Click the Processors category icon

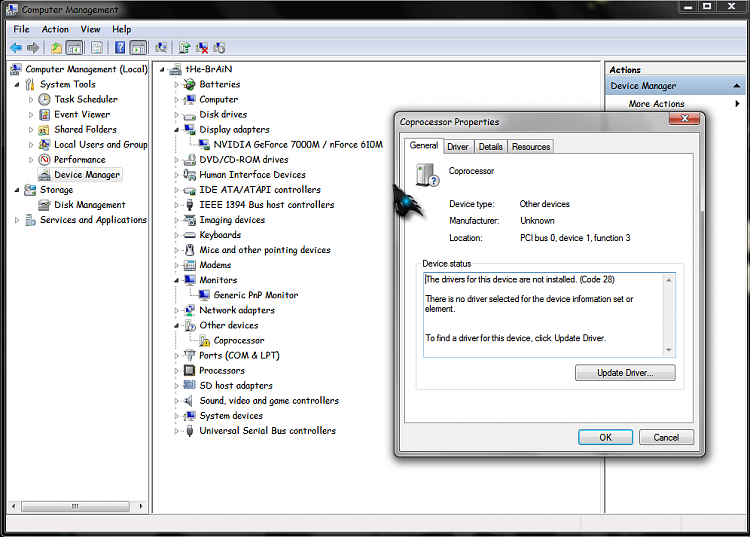click(190, 370)
